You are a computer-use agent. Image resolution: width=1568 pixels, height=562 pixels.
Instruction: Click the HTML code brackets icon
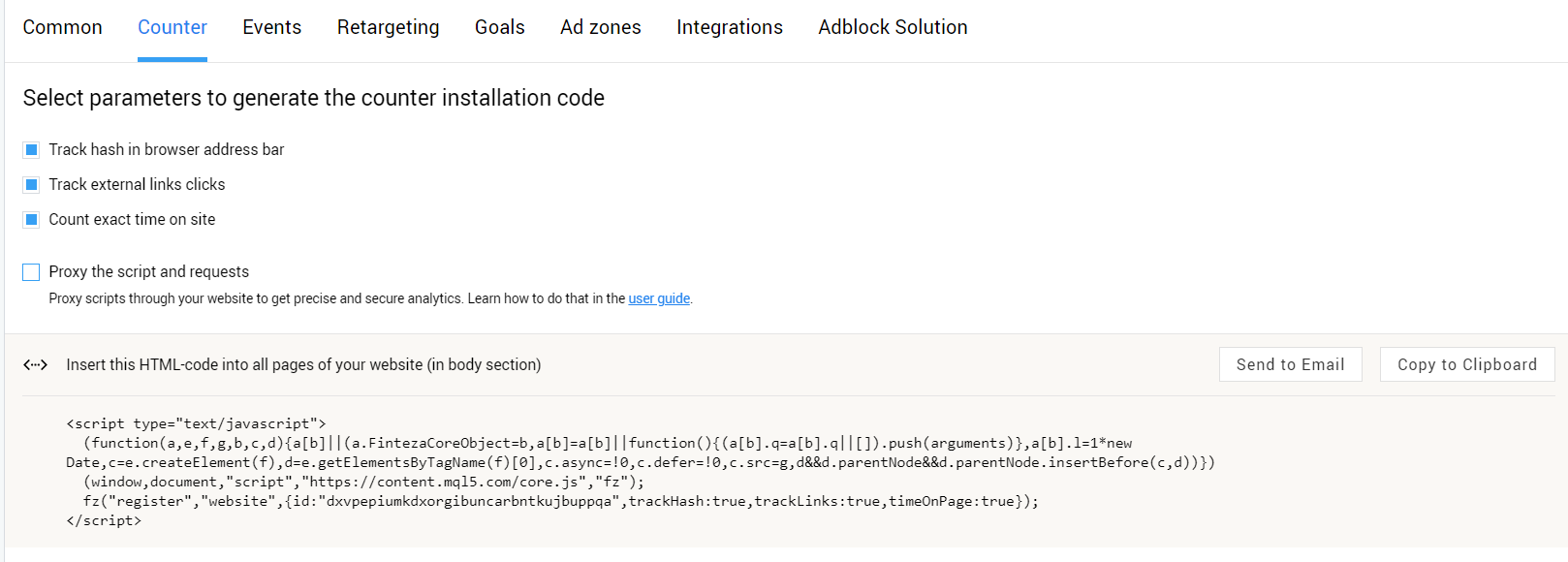(x=36, y=364)
